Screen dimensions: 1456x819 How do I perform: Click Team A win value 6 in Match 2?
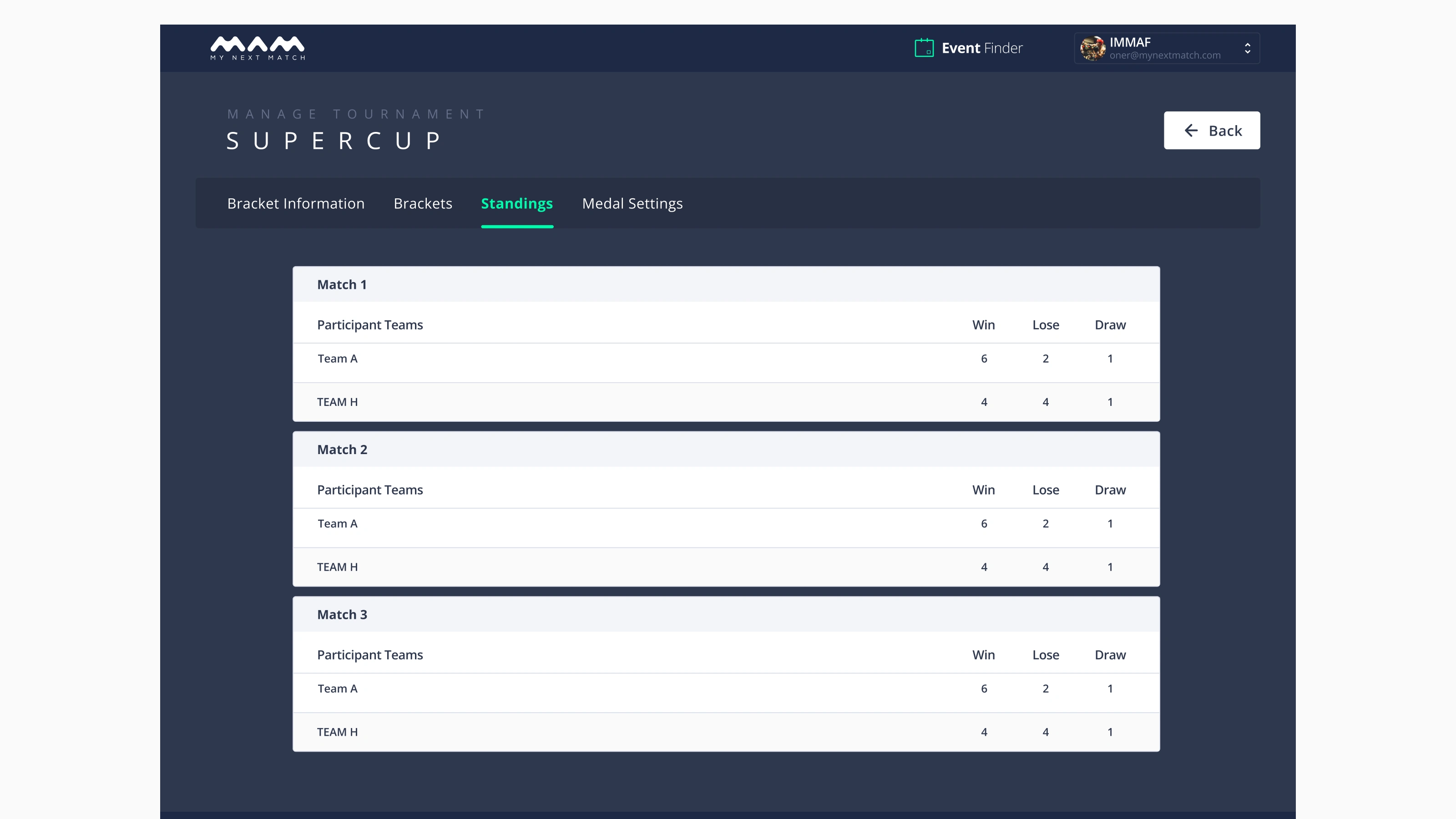(x=984, y=524)
